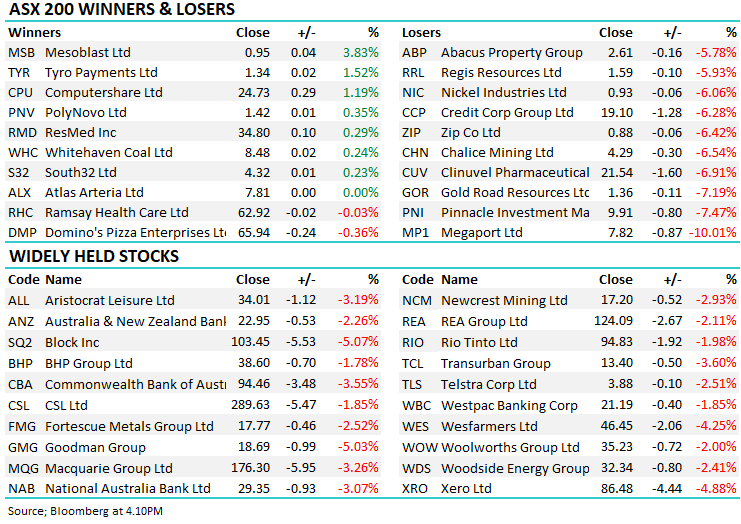Viewport: 741px width, 524px height.
Task: Select the MP1 ticker code
Action: tap(414, 232)
